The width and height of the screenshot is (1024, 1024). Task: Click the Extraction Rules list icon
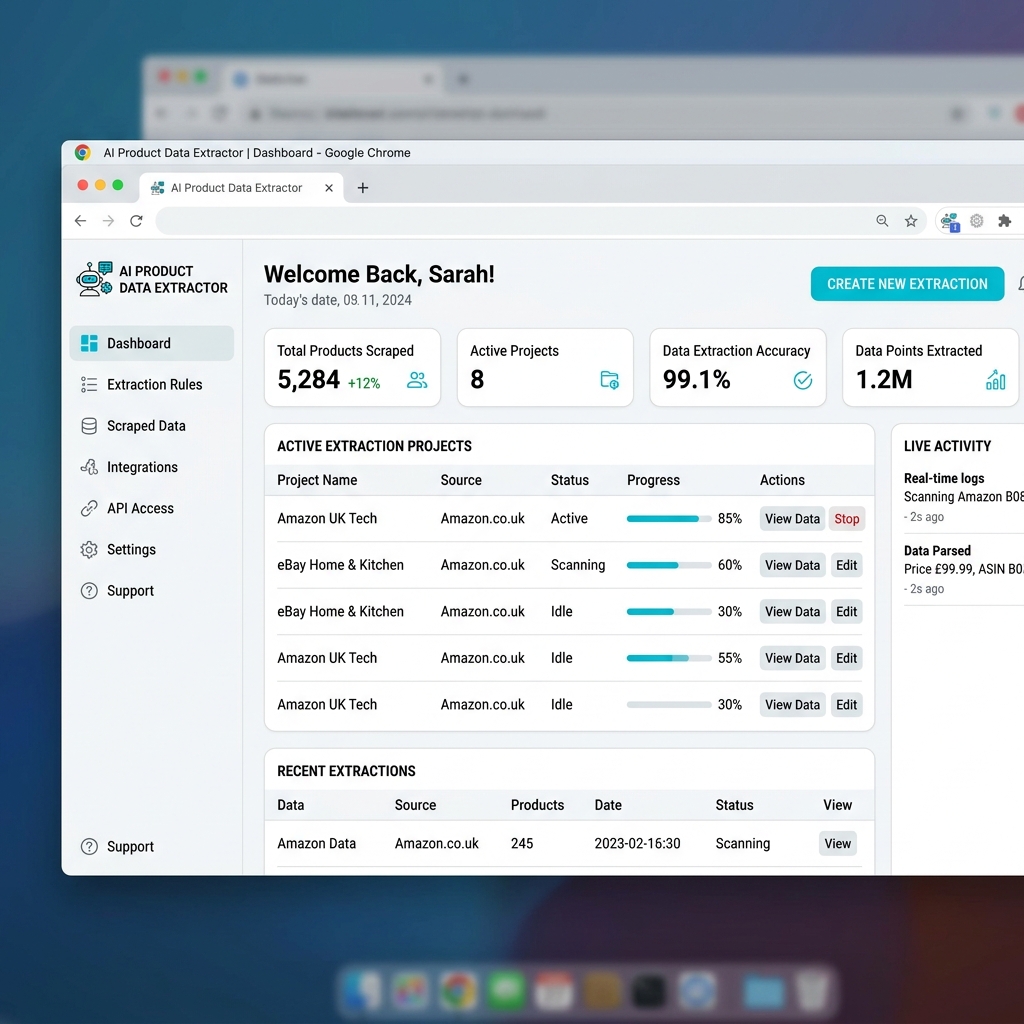89,384
